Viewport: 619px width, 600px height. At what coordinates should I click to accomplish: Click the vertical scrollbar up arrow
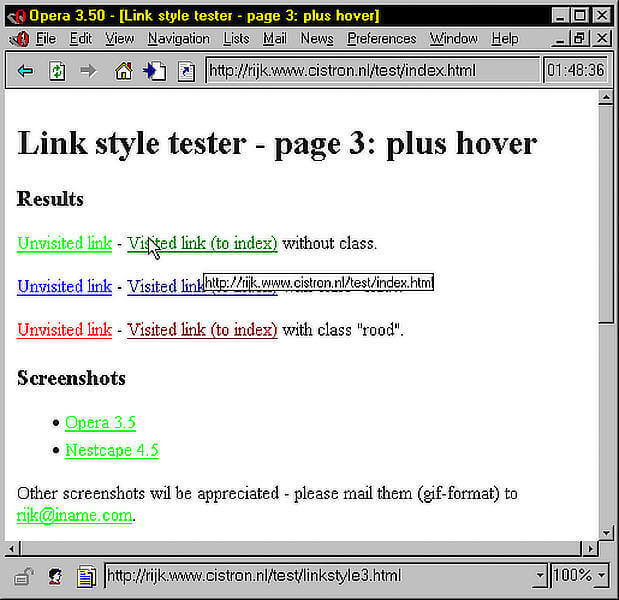(x=606, y=97)
